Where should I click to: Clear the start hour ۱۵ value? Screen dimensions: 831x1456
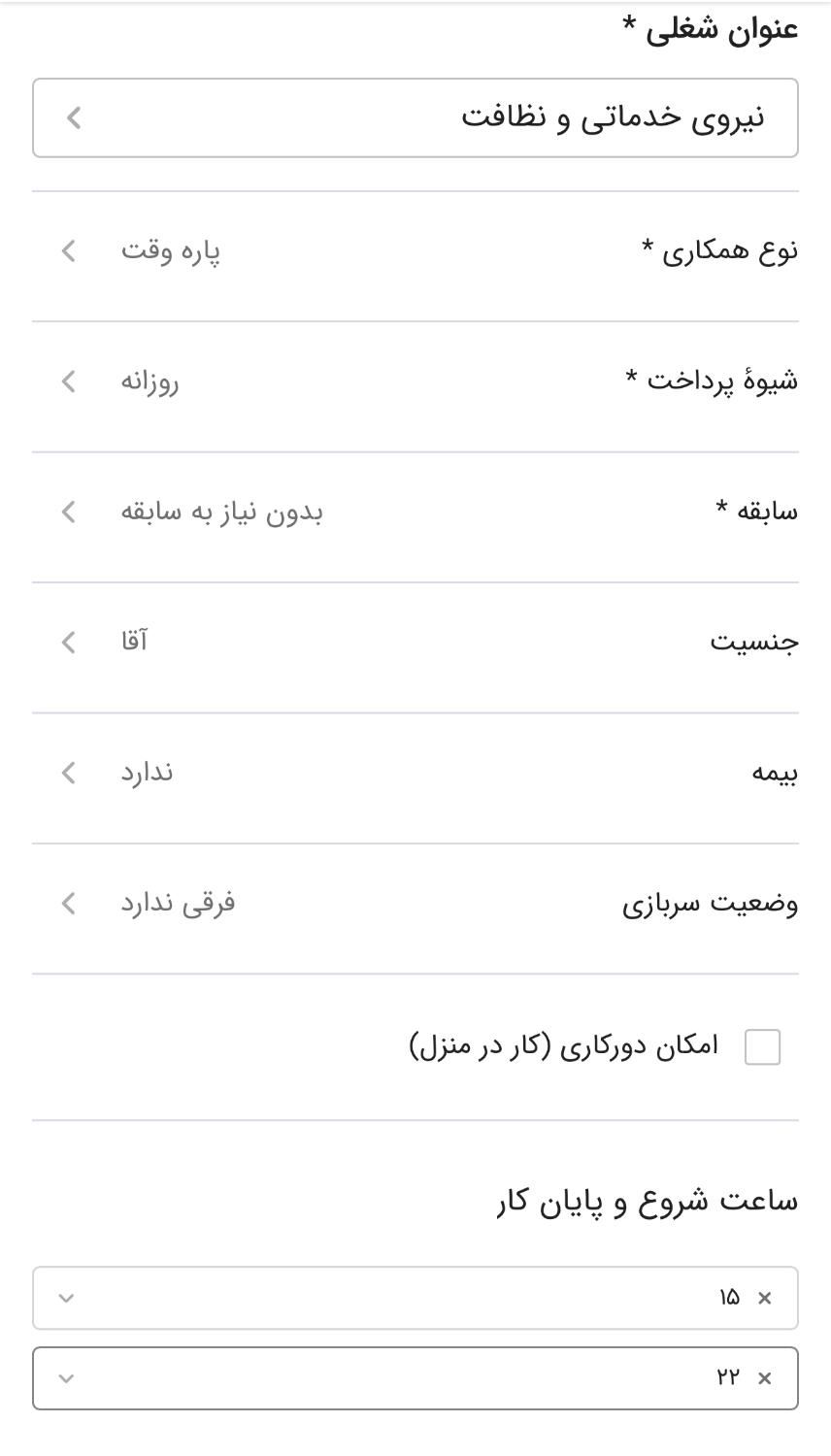click(765, 1298)
